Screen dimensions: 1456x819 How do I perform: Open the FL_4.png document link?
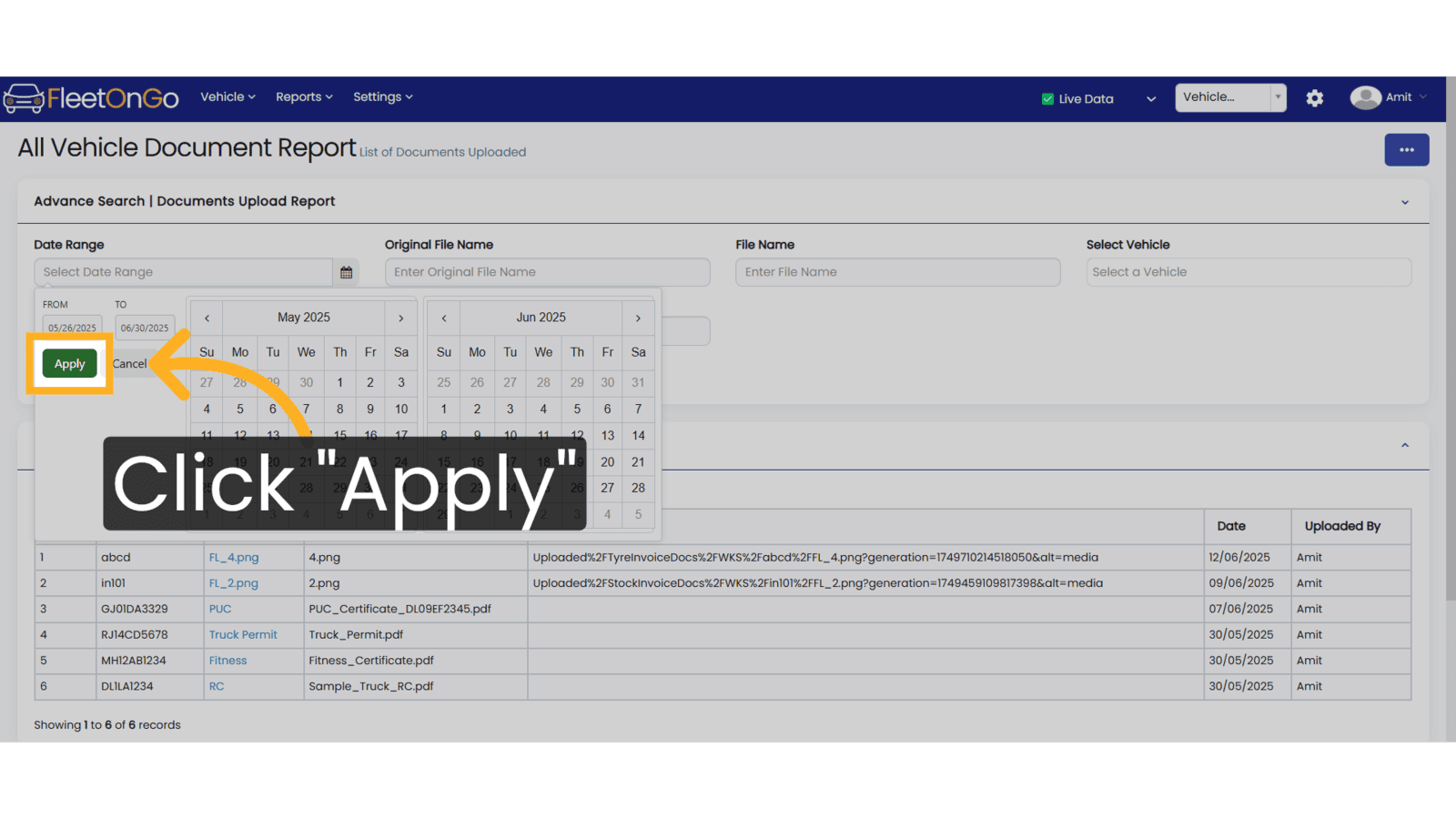pyautogui.click(x=234, y=557)
